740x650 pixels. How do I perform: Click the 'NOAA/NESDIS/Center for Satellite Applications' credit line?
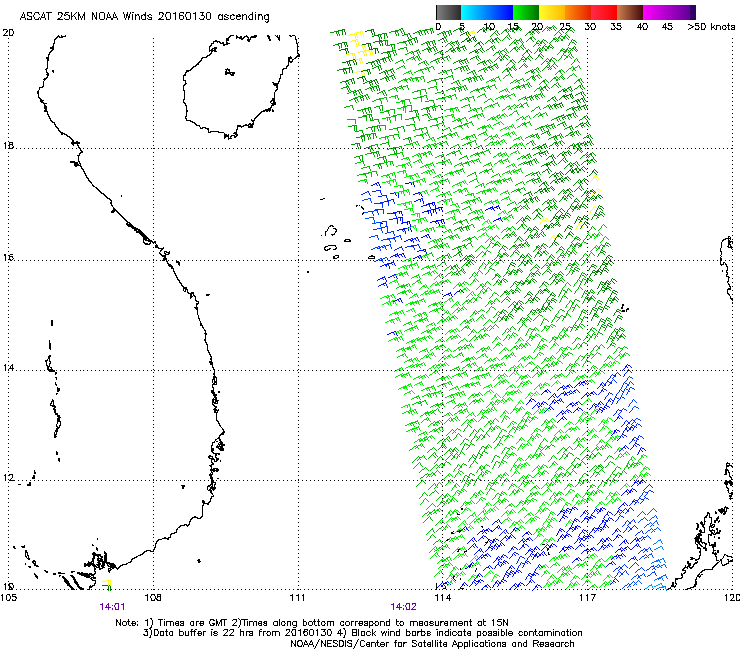(x=432, y=644)
